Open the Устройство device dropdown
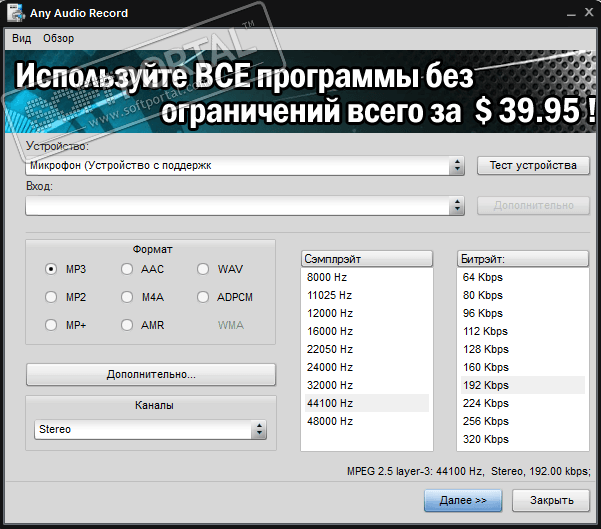 click(x=245, y=166)
